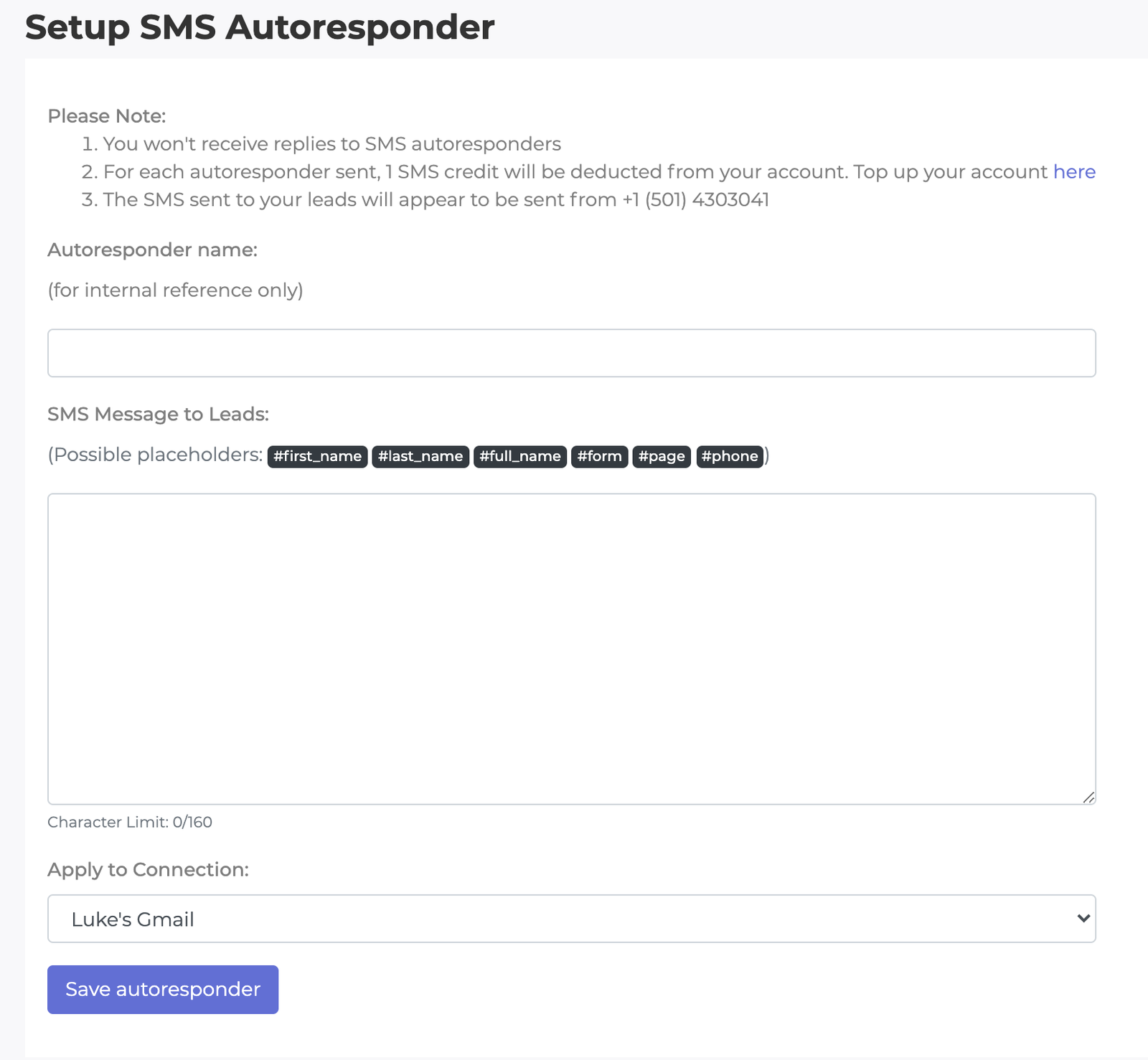Click the 'Apply to Connection:' label
Viewport: 1148px width, 1060px height.
[148, 869]
